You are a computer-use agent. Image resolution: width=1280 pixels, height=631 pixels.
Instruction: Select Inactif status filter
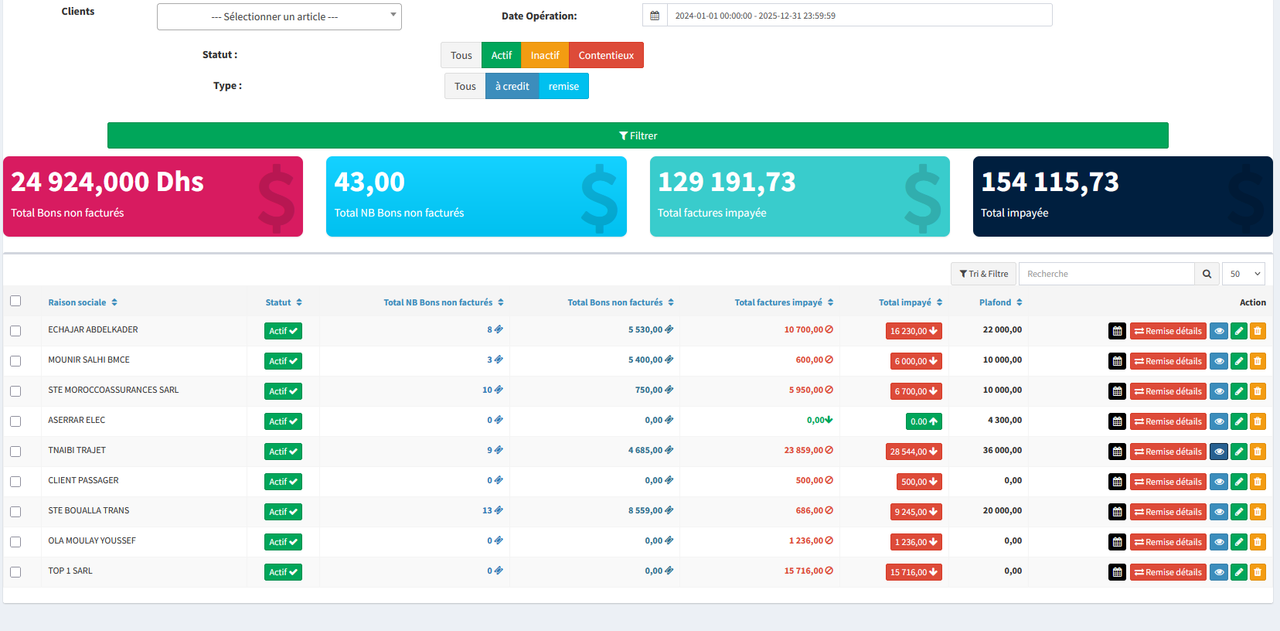[545, 55]
